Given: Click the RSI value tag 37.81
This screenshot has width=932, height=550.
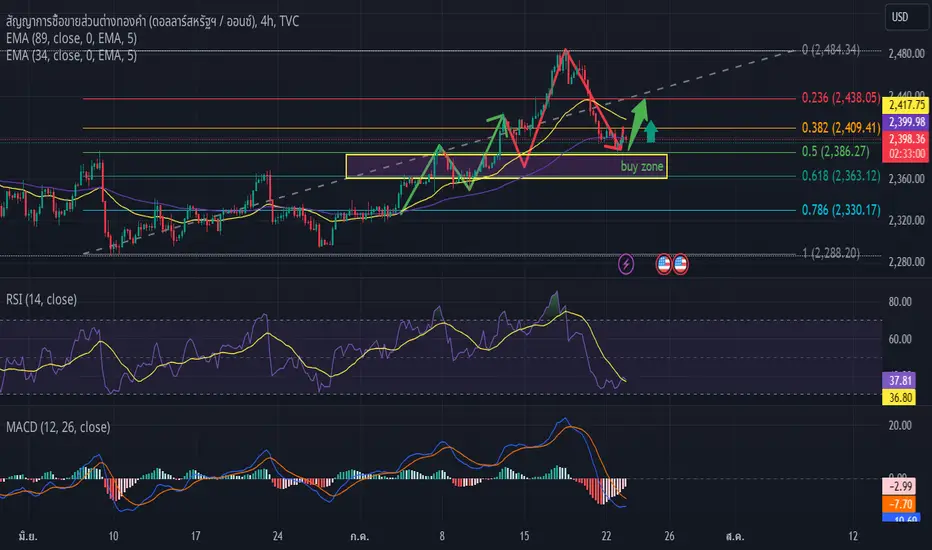Looking at the screenshot, I should [900, 381].
